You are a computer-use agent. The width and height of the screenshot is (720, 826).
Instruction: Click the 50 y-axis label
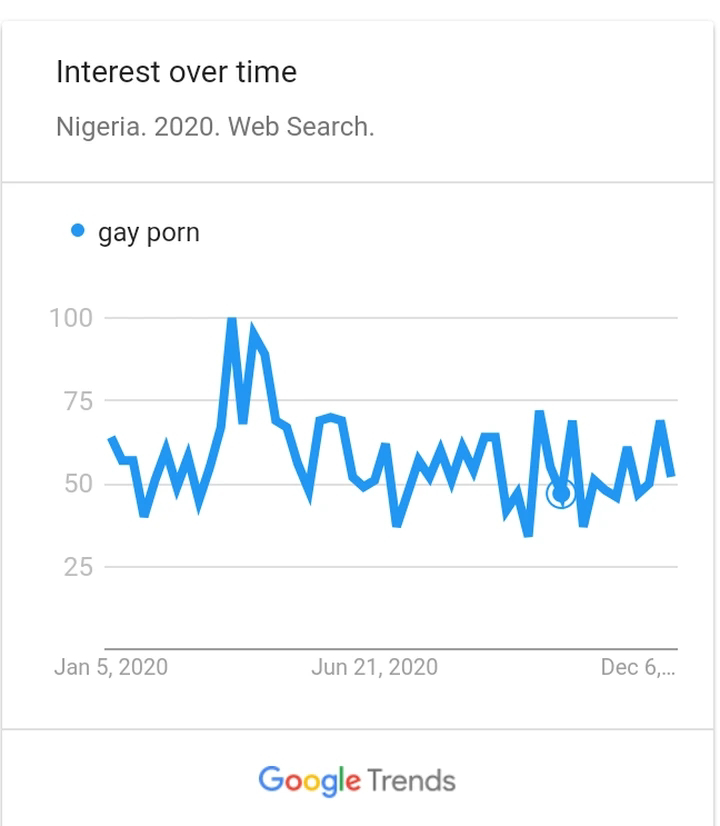(x=78, y=484)
